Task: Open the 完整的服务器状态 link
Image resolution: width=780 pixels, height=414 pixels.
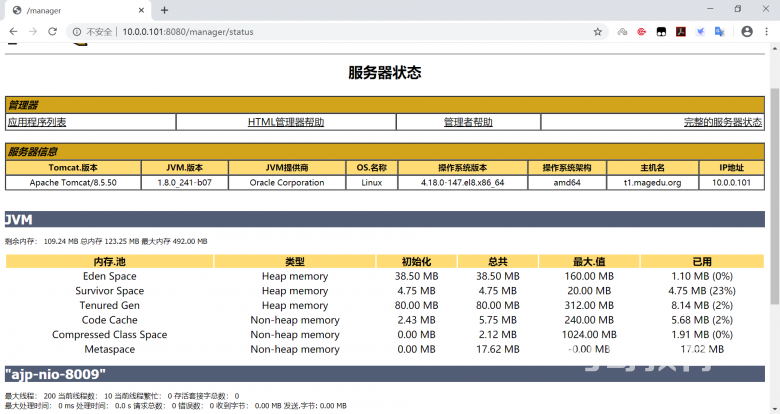Action: [x=723, y=122]
